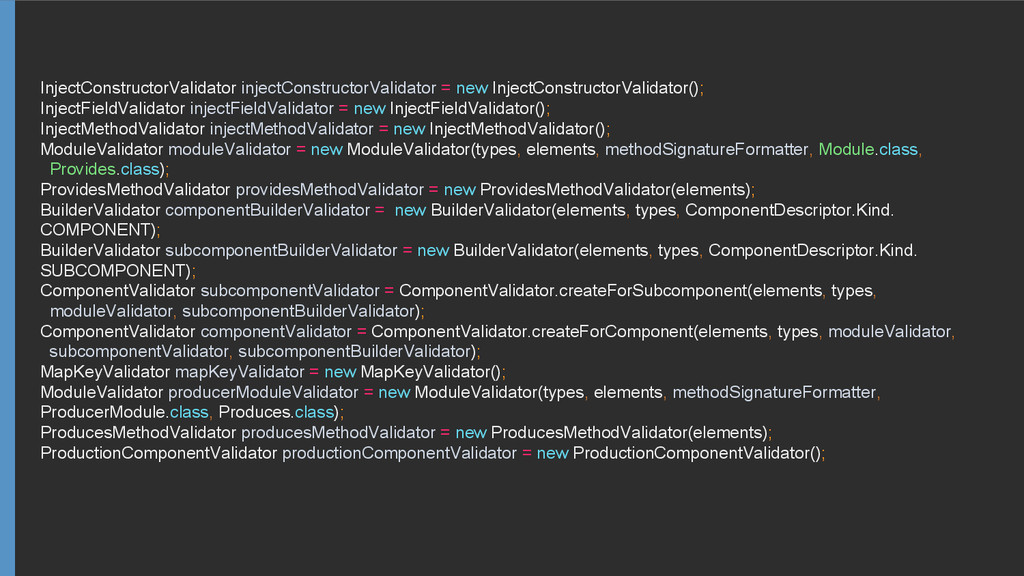The height and width of the screenshot is (576, 1024).
Task: Click the injectFieldValidator variable name
Action: coord(261,108)
